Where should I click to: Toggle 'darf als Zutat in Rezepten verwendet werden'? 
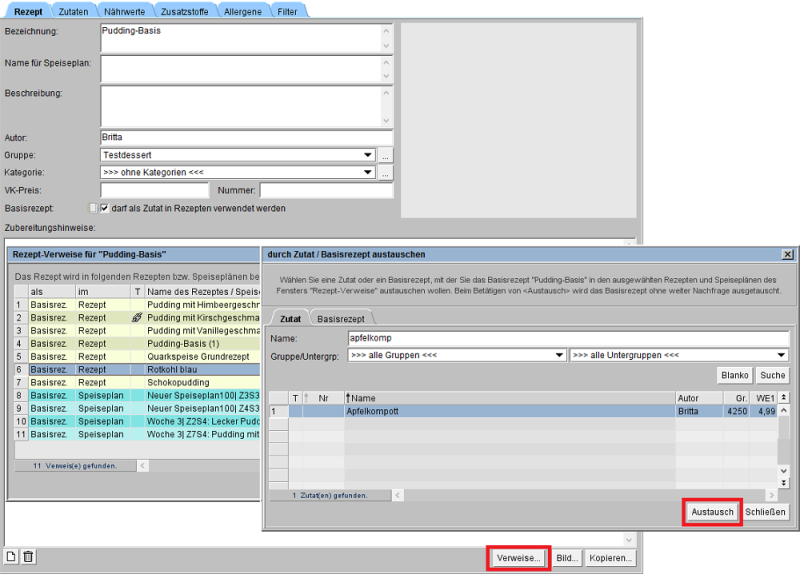point(104,208)
